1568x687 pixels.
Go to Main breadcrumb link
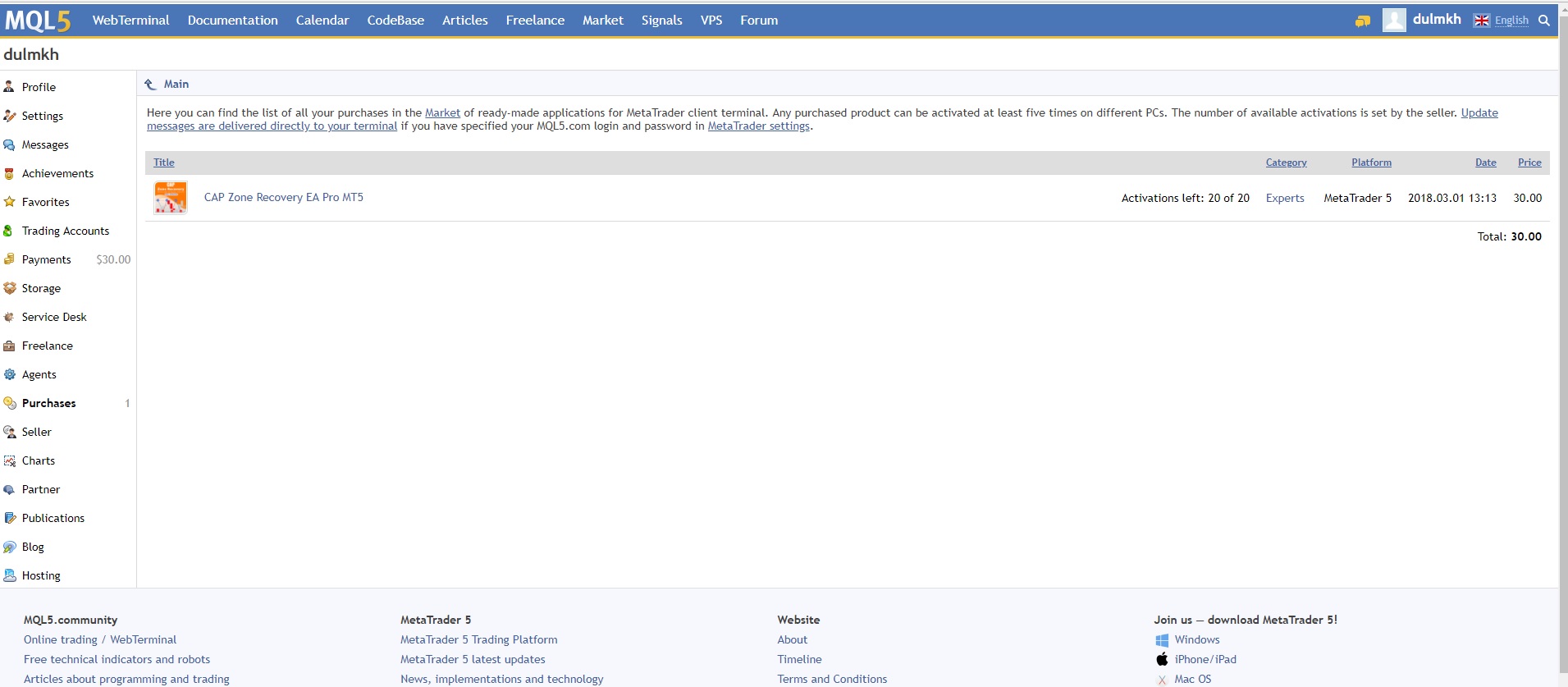(176, 84)
